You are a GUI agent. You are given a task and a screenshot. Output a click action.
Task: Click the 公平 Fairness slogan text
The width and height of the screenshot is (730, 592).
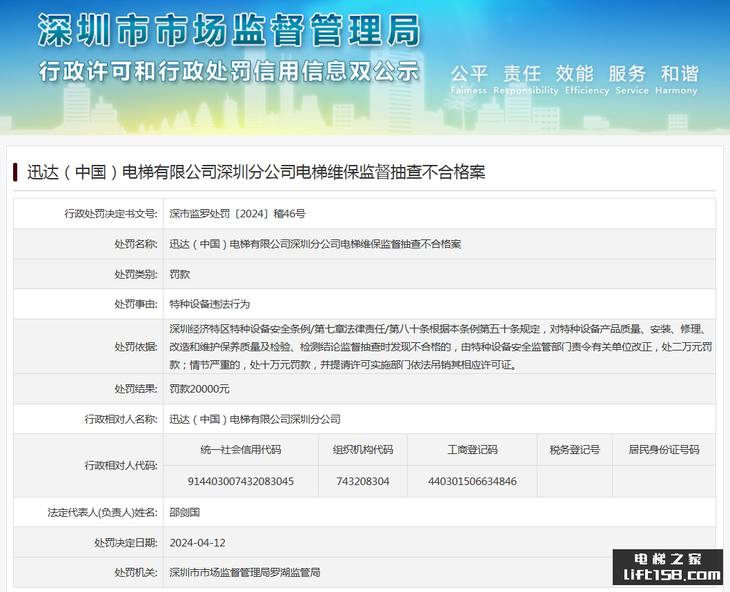pos(469,80)
